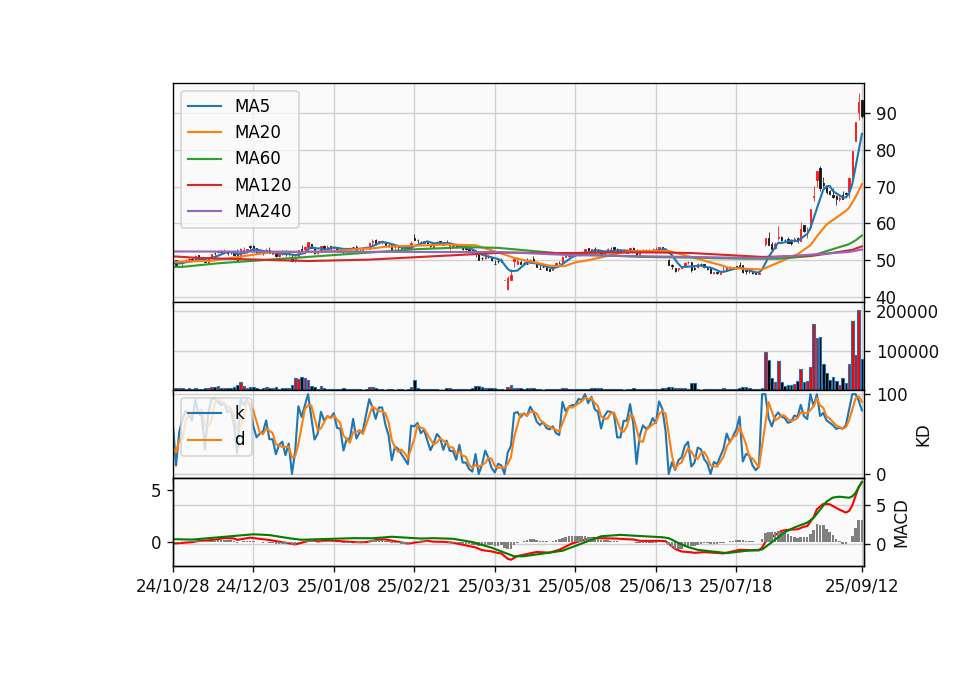Click the green MA60 legend line
The height and width of the screenshot is (690, 960).
204,159
